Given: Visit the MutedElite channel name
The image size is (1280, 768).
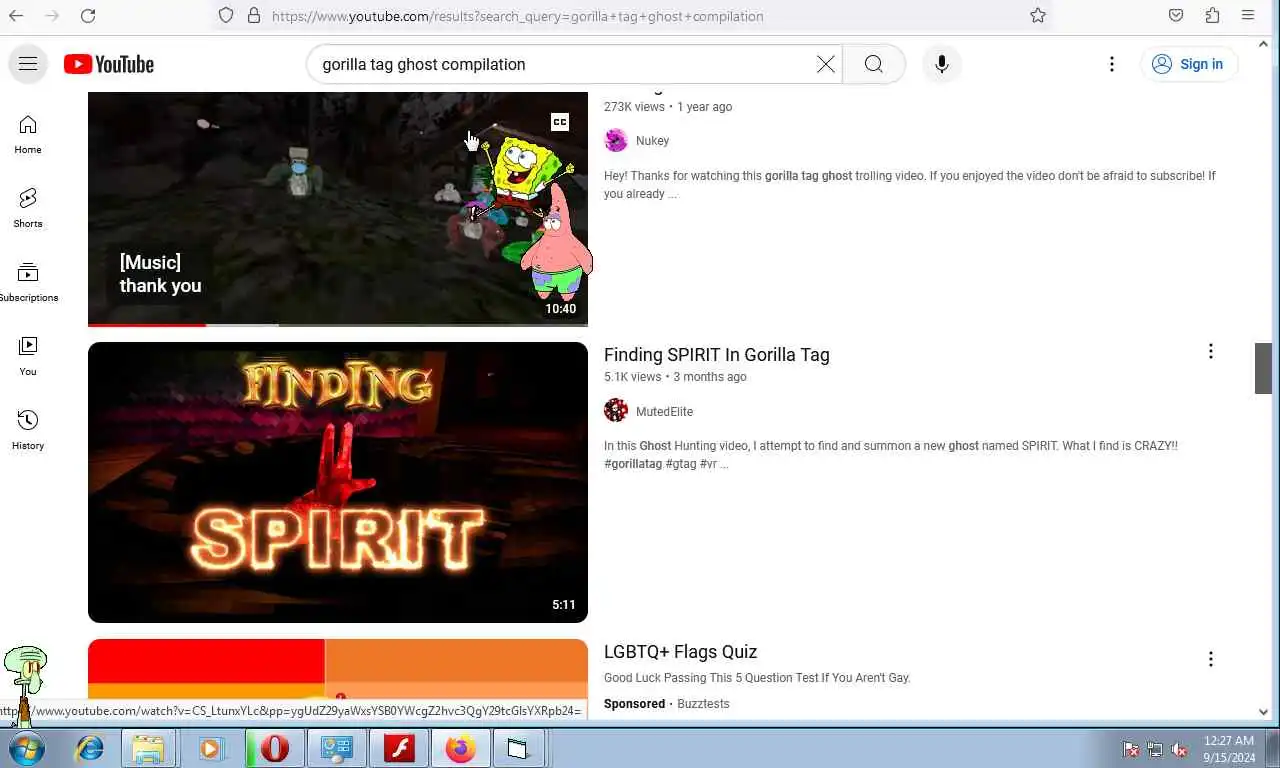Looking at the screenshot, I should click(x=664, y=412).
